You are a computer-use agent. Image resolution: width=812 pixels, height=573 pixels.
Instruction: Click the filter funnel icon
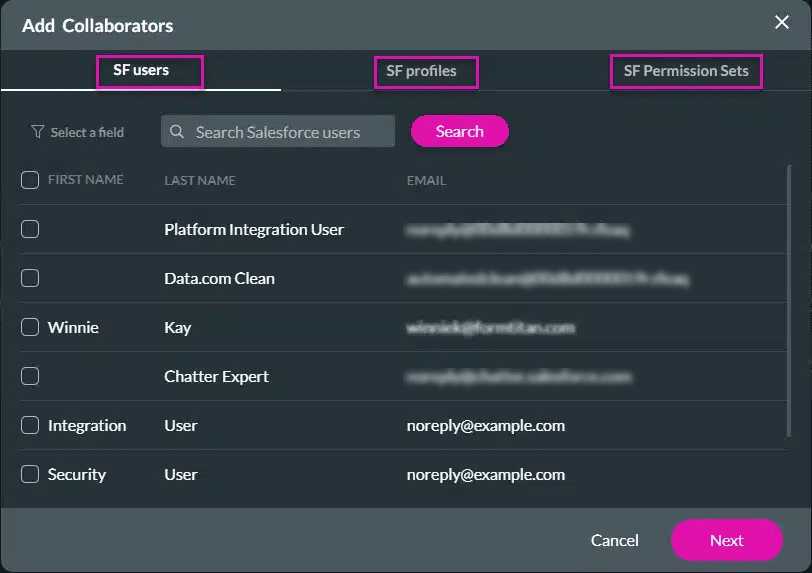click(37, 132)
